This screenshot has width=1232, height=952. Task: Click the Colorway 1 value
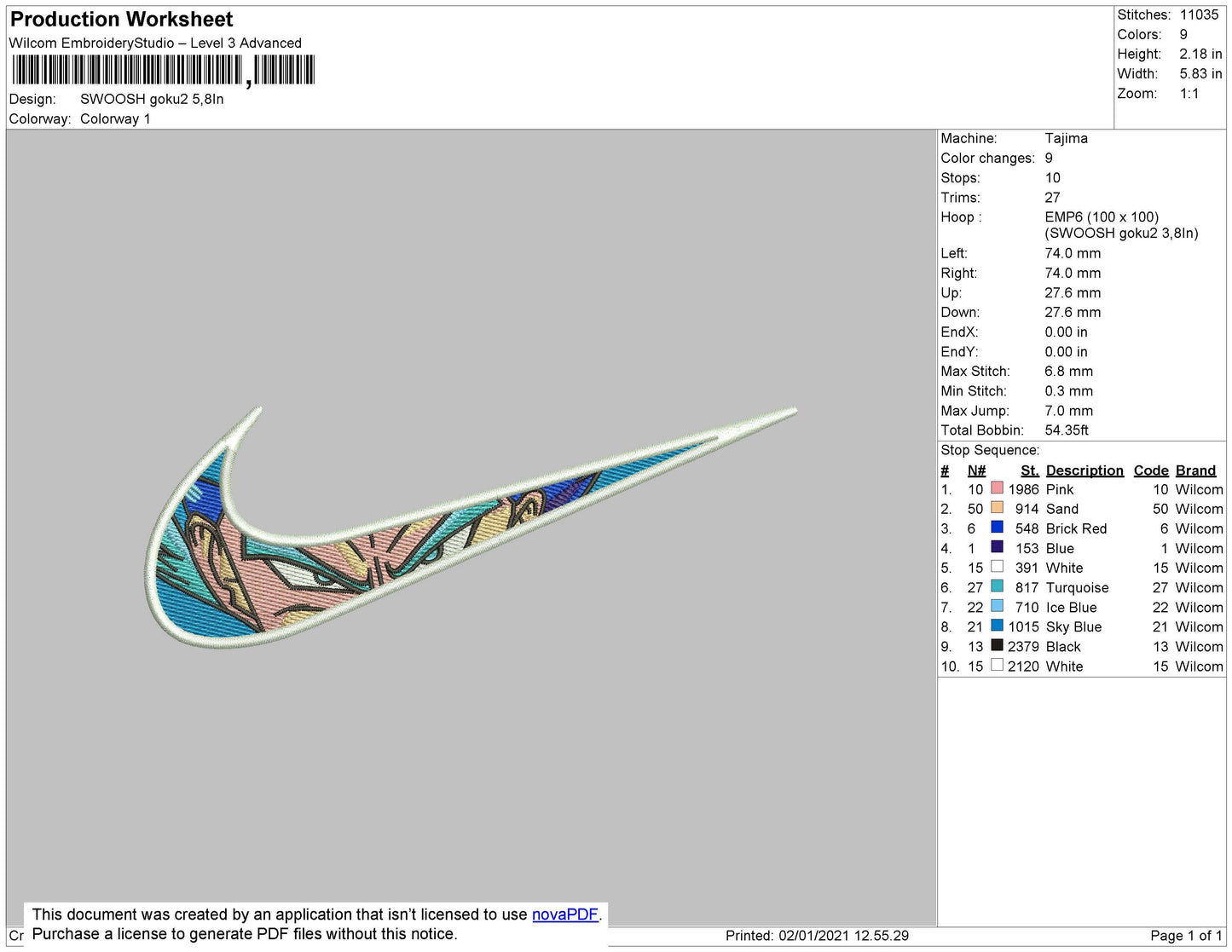115,118
